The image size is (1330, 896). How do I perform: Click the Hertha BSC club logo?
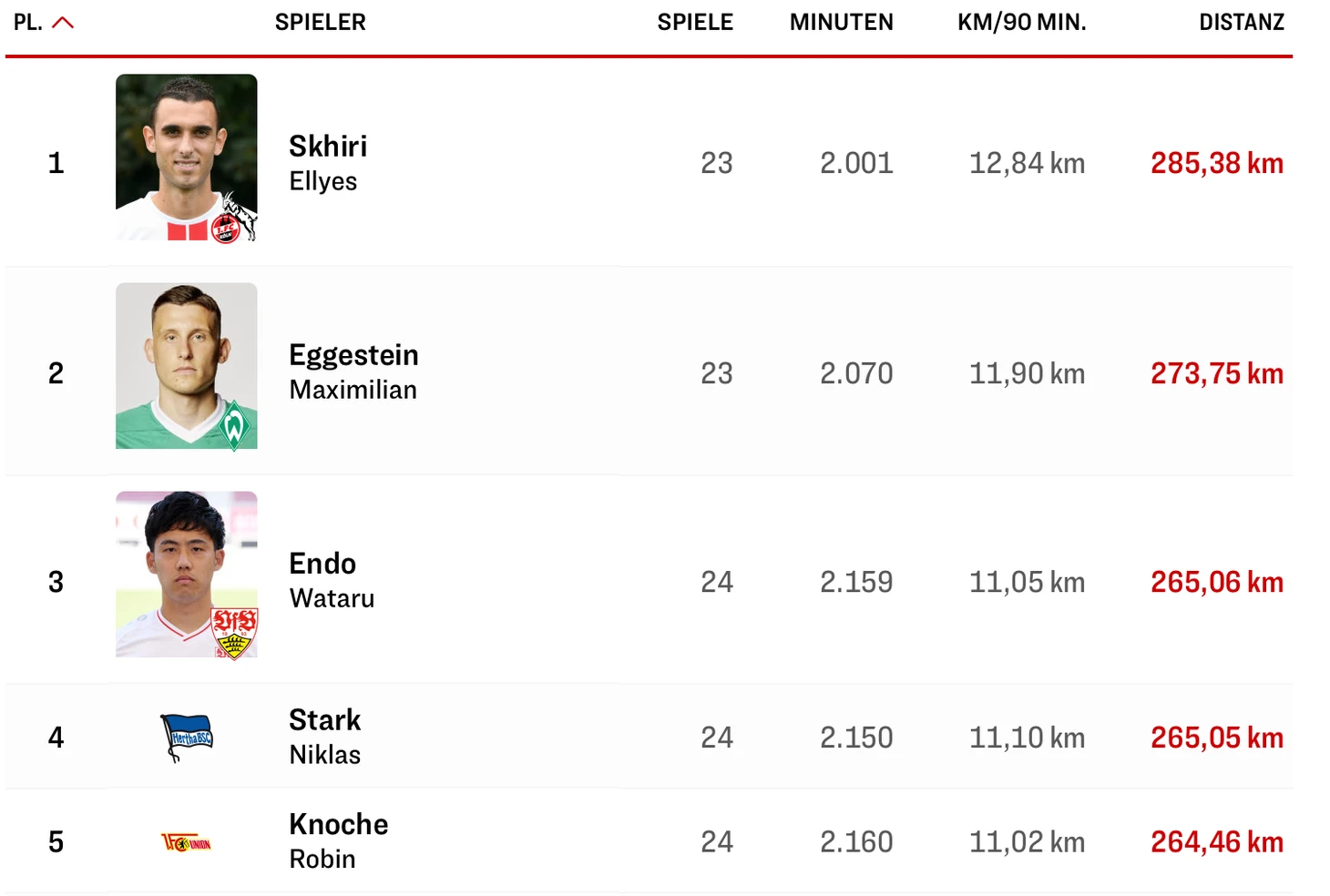(x=187, y=737)
